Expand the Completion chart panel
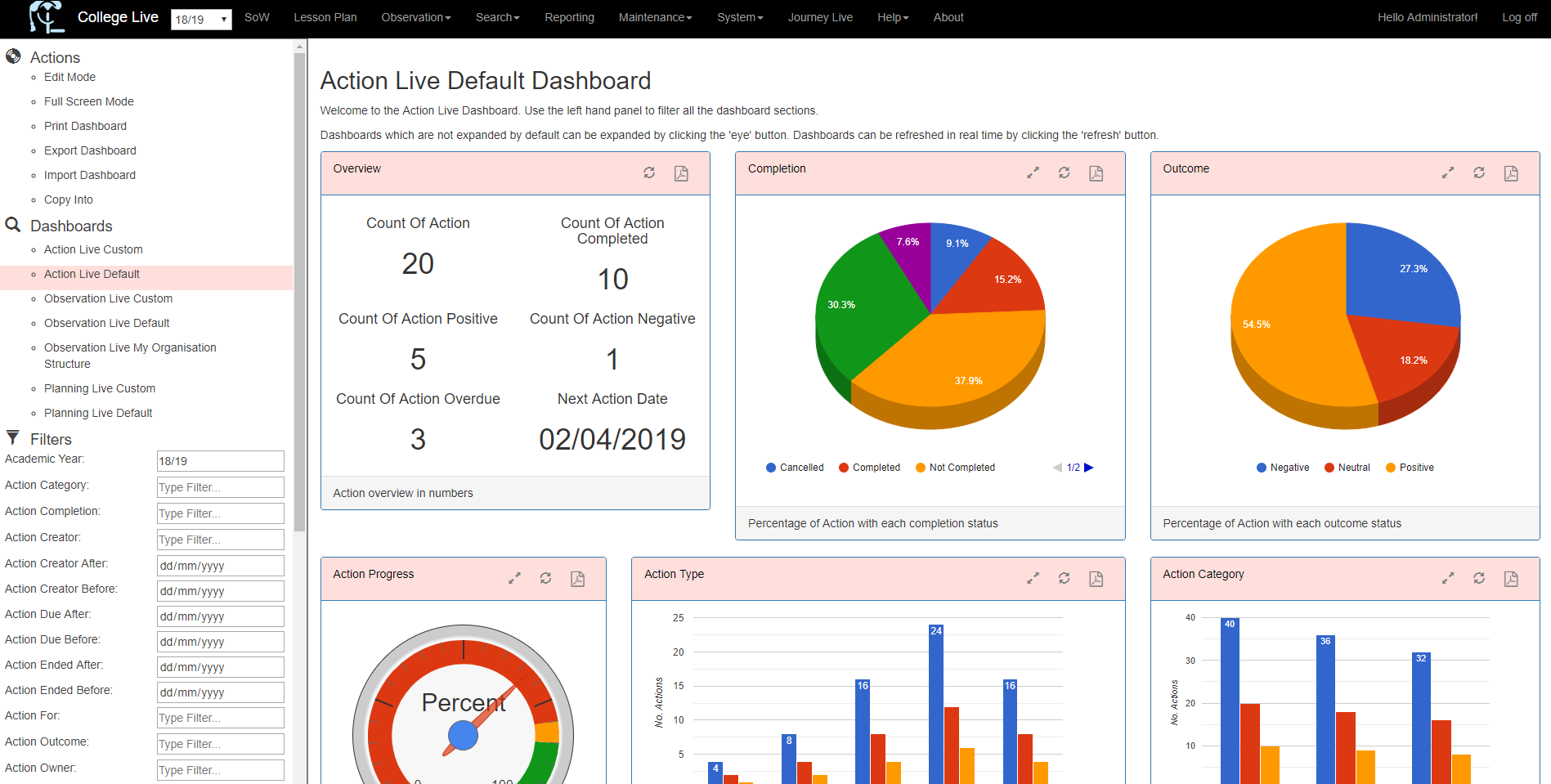 1033,172
